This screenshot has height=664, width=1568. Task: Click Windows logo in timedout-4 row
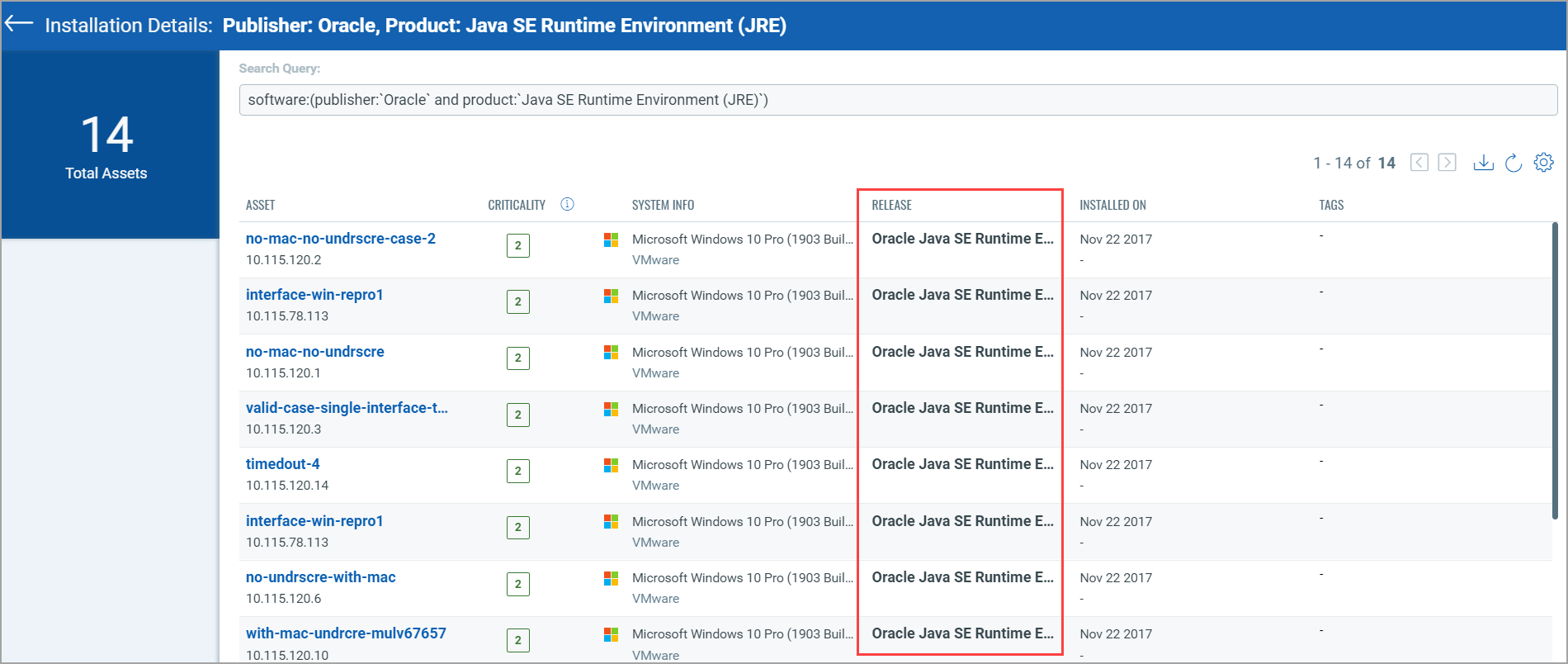pyautogui.click(x=611, y=465)
